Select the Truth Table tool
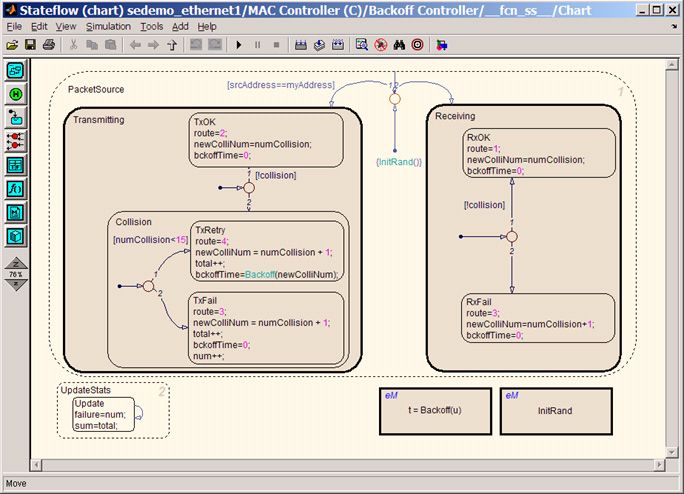Image resolution: width=684 pixels, height=494 pixels. pos(16,164)
